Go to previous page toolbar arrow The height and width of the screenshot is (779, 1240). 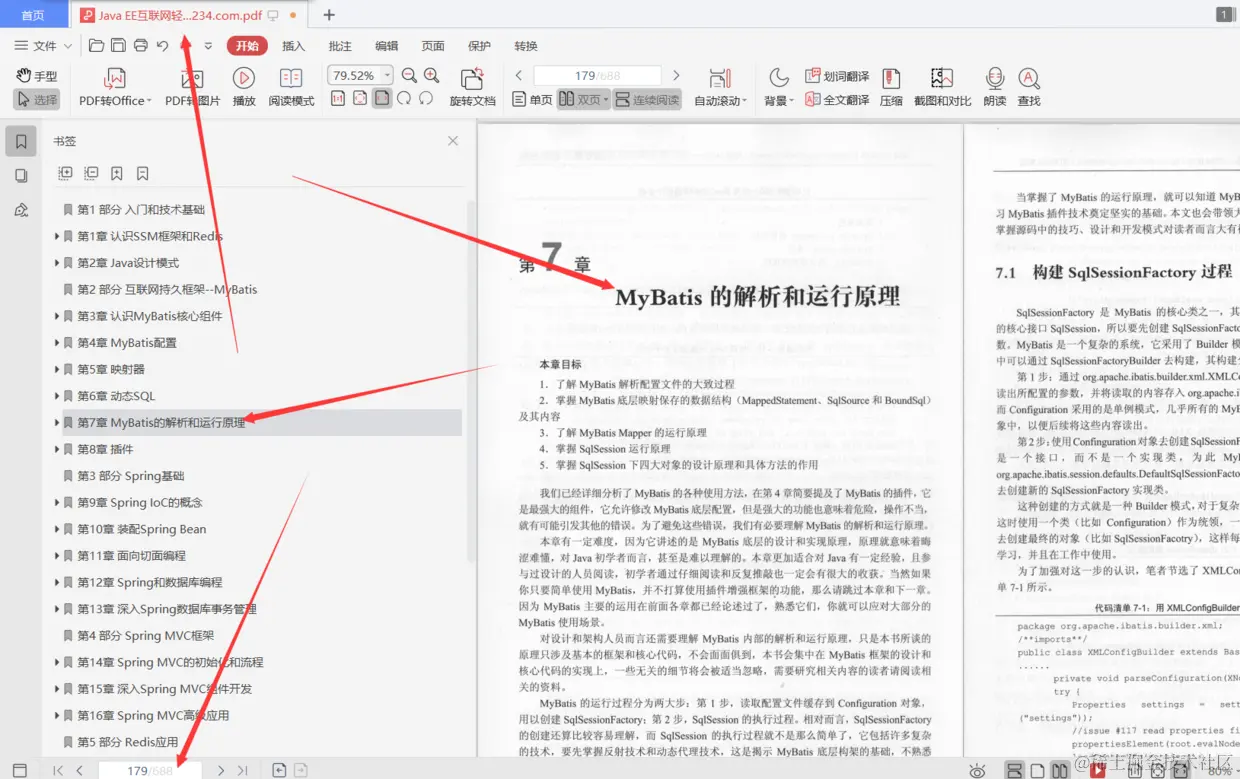point(518,75)
